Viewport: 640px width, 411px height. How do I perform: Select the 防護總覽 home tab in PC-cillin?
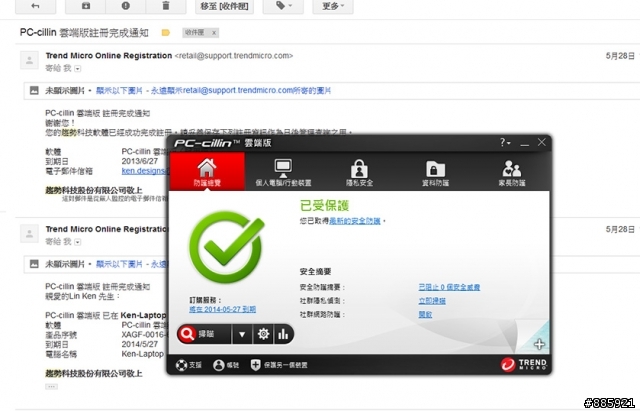(207, 171)
